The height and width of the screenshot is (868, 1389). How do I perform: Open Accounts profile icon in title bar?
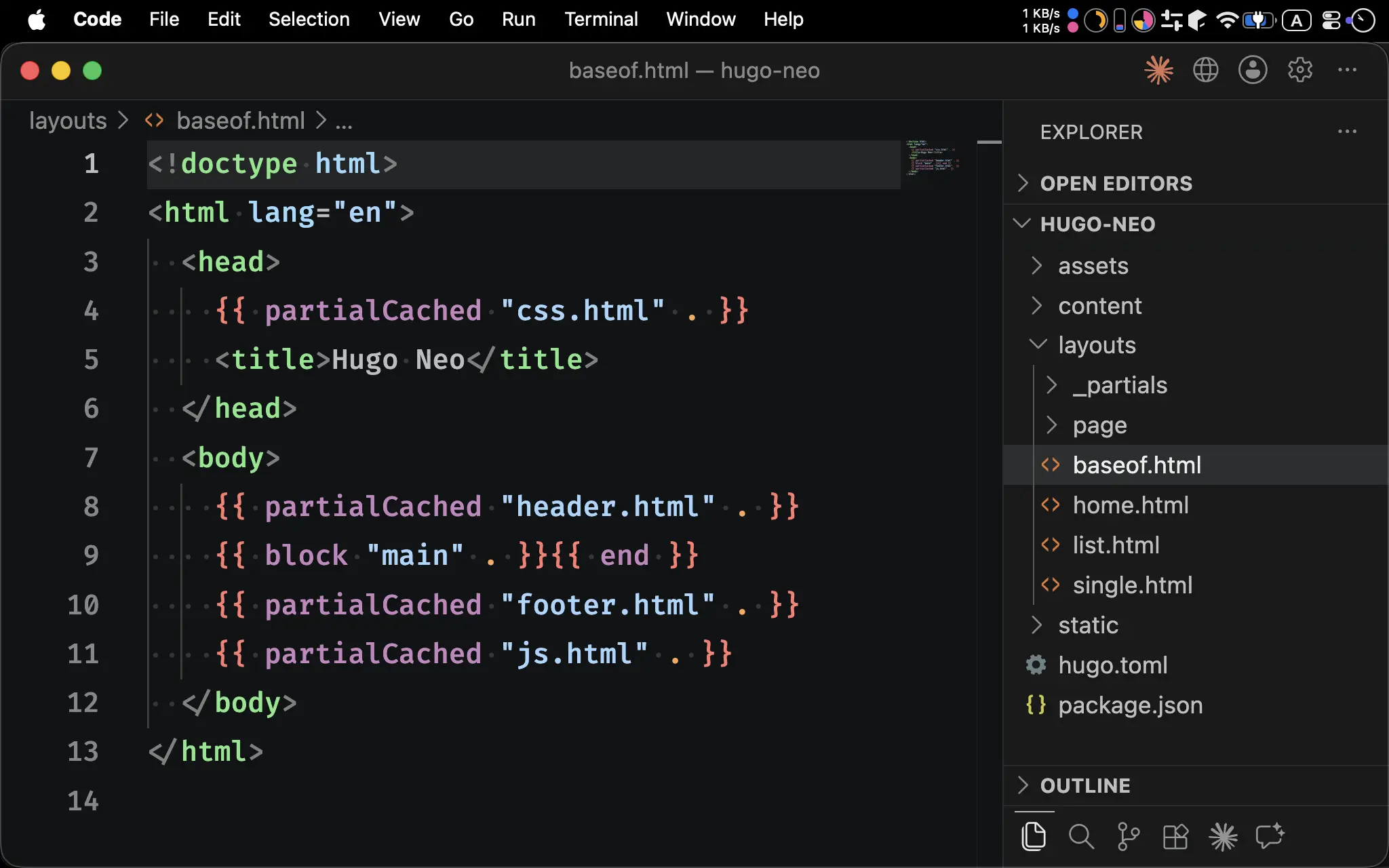click(x=1253, y=70)
